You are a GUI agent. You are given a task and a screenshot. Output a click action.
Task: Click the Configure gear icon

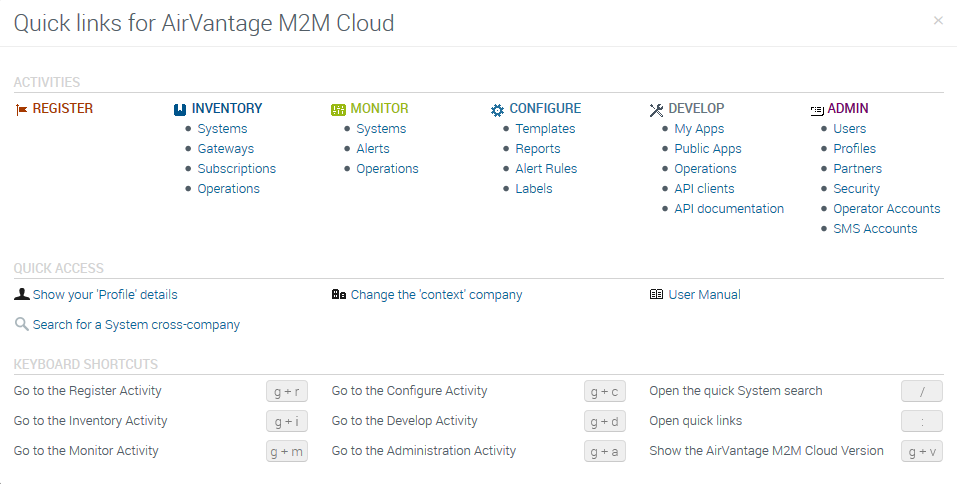coord(497,110)
